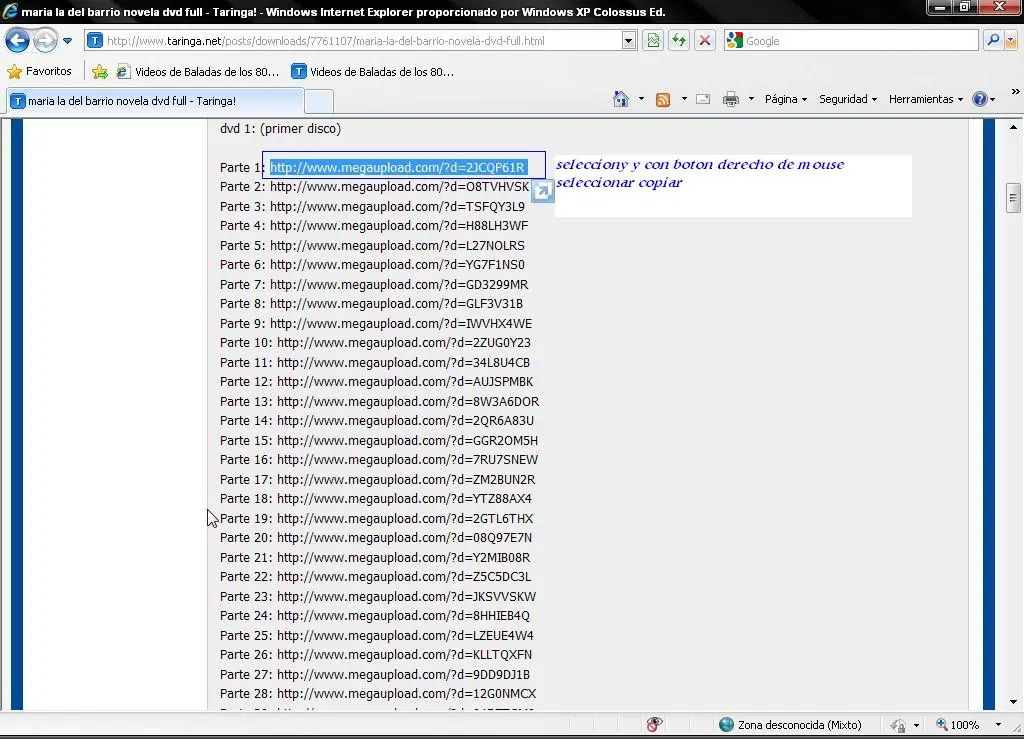Screen dimensions: 1024x739
Task: Click Parte 28 link ending 12G0NMCX
Action: (x=407, y=694)
